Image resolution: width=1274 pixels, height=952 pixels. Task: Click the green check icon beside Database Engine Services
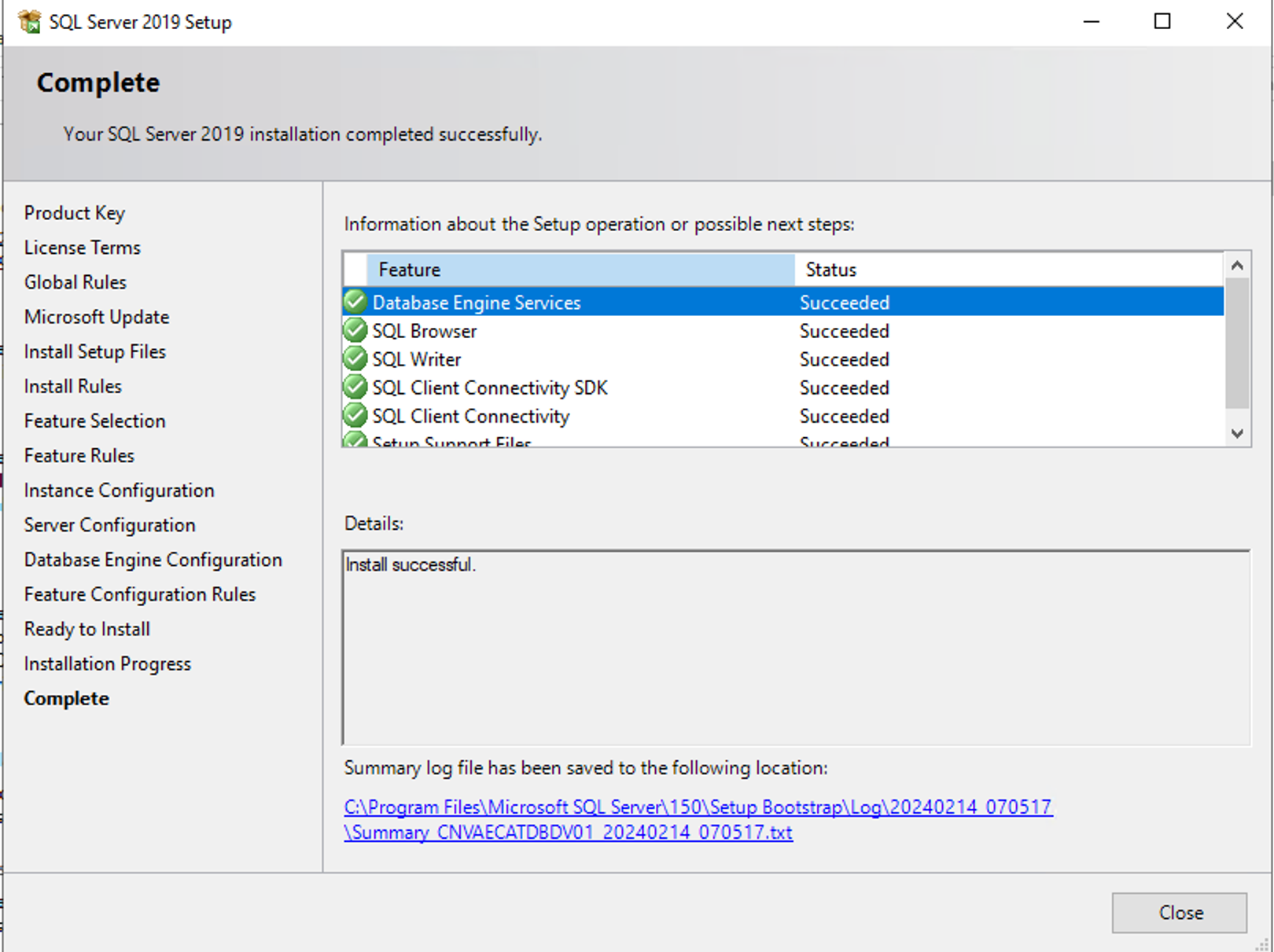(x=355, y=302)
